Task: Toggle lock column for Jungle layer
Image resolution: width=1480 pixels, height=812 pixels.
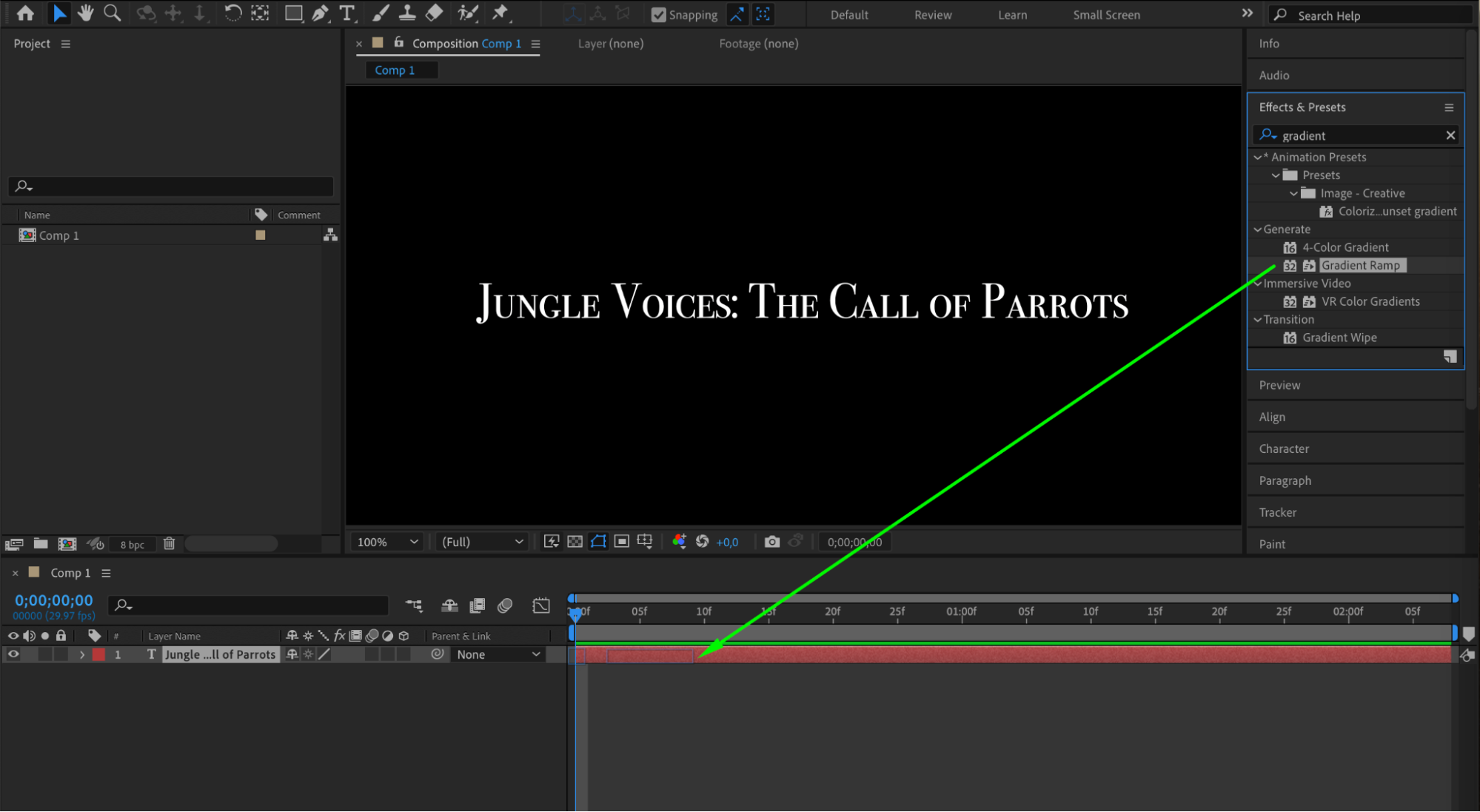Action: [61, 654]
